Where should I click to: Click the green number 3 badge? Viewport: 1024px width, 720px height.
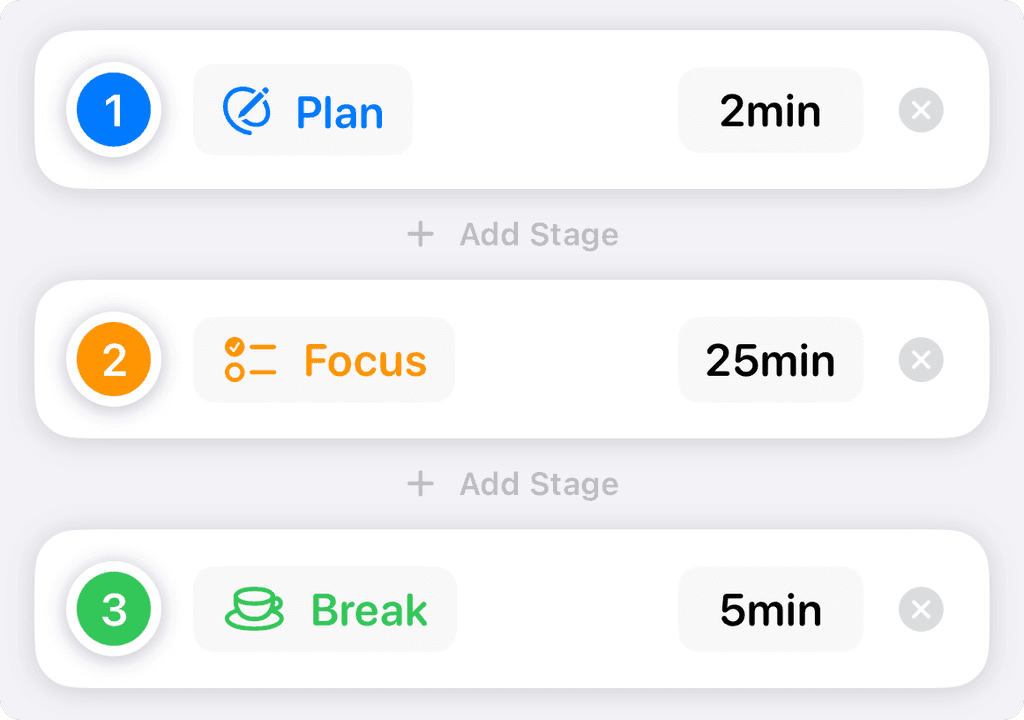[x=113, y=609]
